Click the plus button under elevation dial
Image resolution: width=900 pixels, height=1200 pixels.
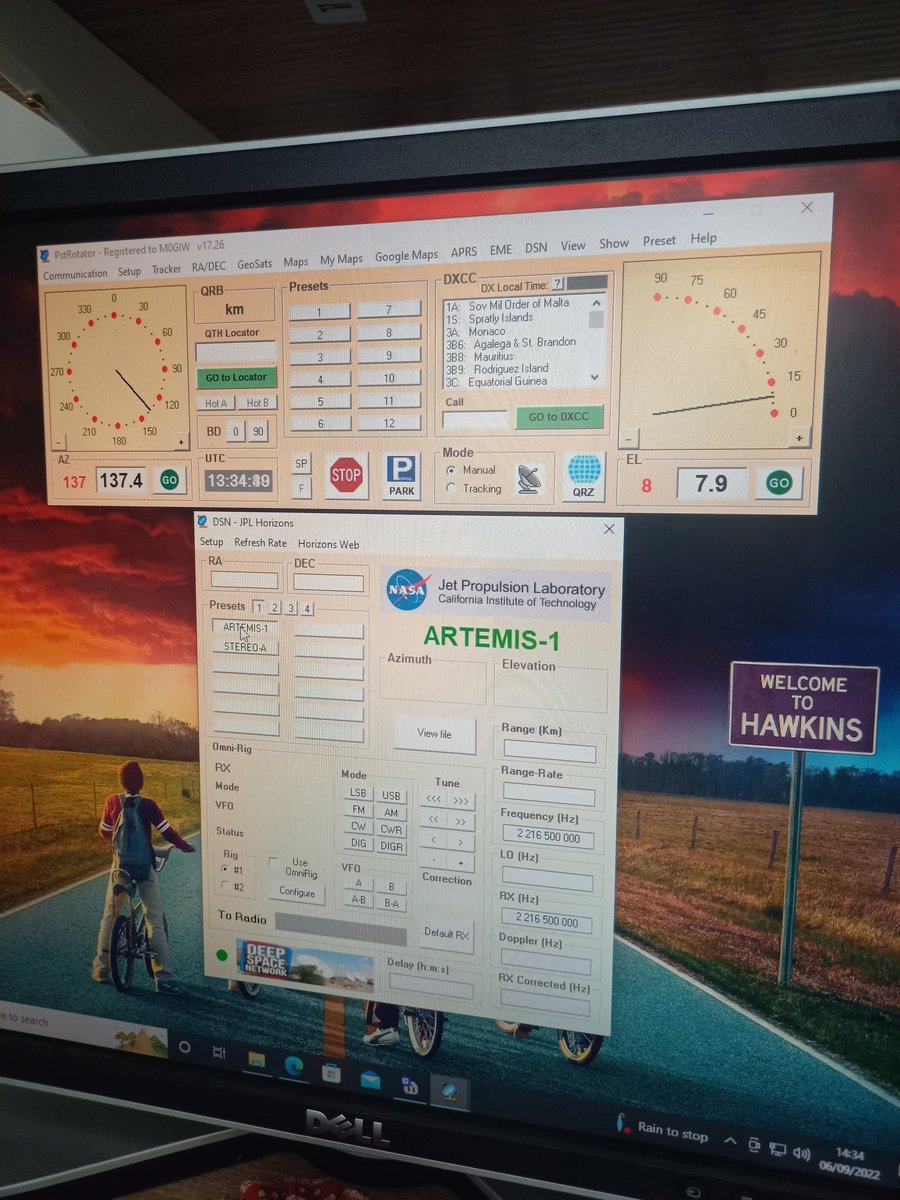[x=798, y=438]
